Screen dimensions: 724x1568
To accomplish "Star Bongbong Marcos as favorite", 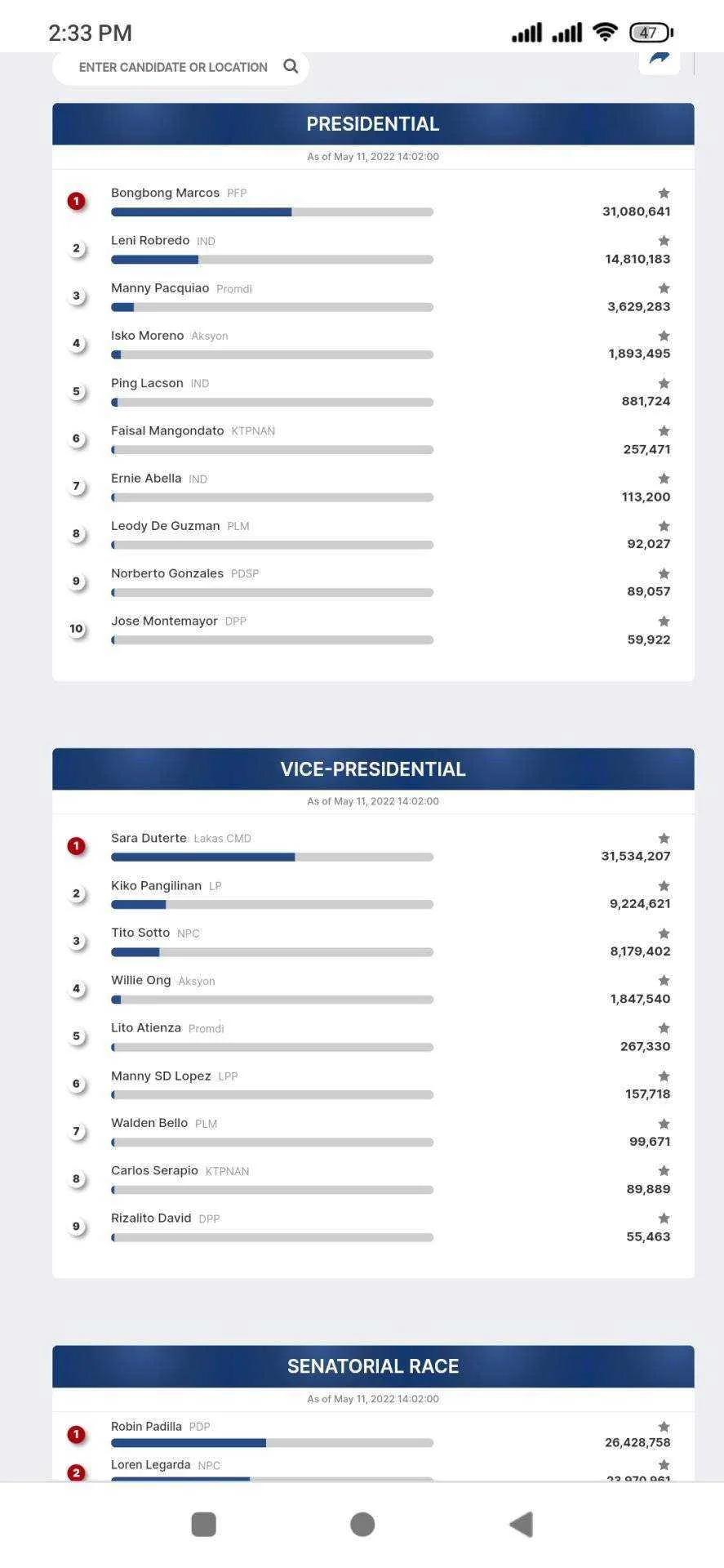I will (x=664, y=194).
